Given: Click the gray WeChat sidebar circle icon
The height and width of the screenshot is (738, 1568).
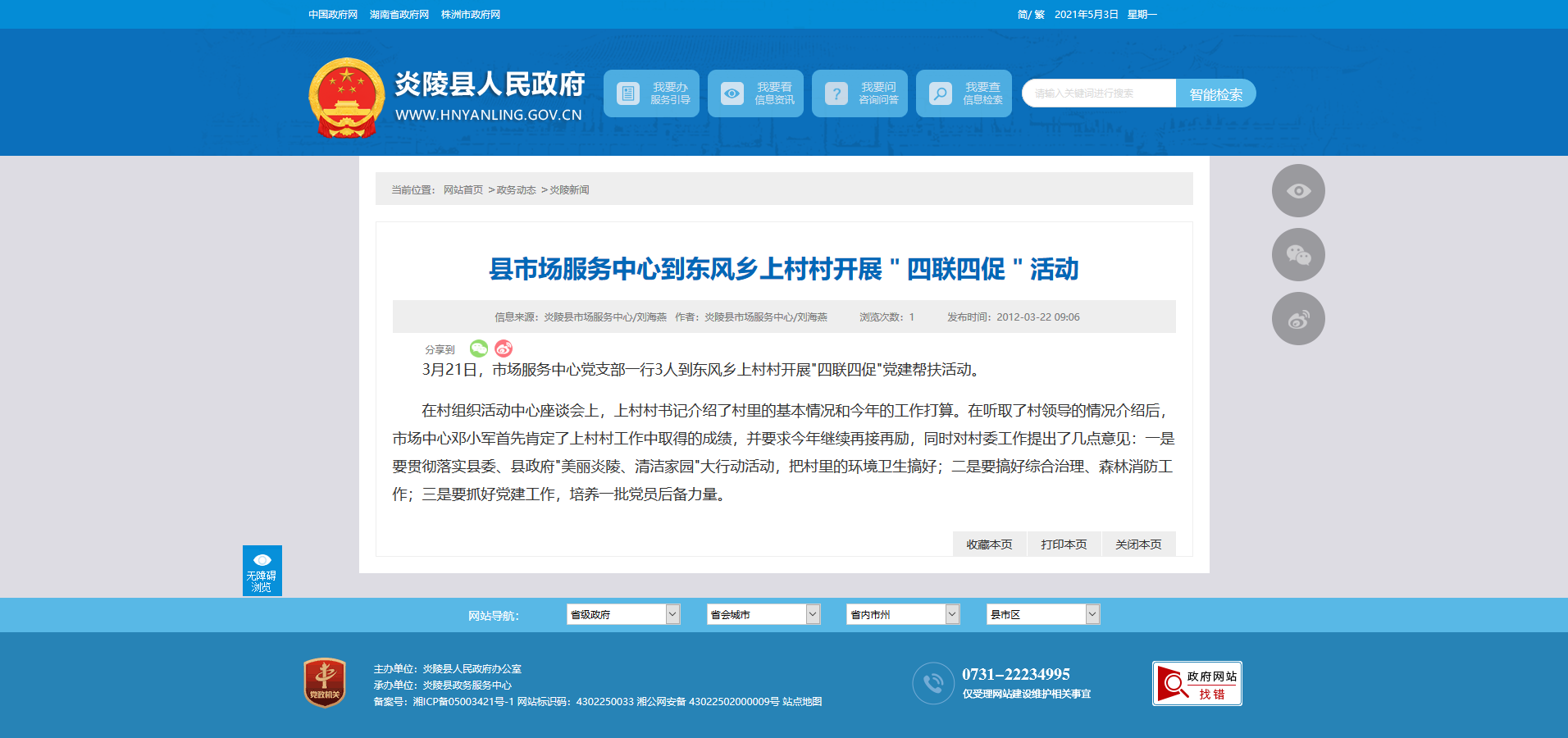Looking at the screenshot, I should (1298, 255).
